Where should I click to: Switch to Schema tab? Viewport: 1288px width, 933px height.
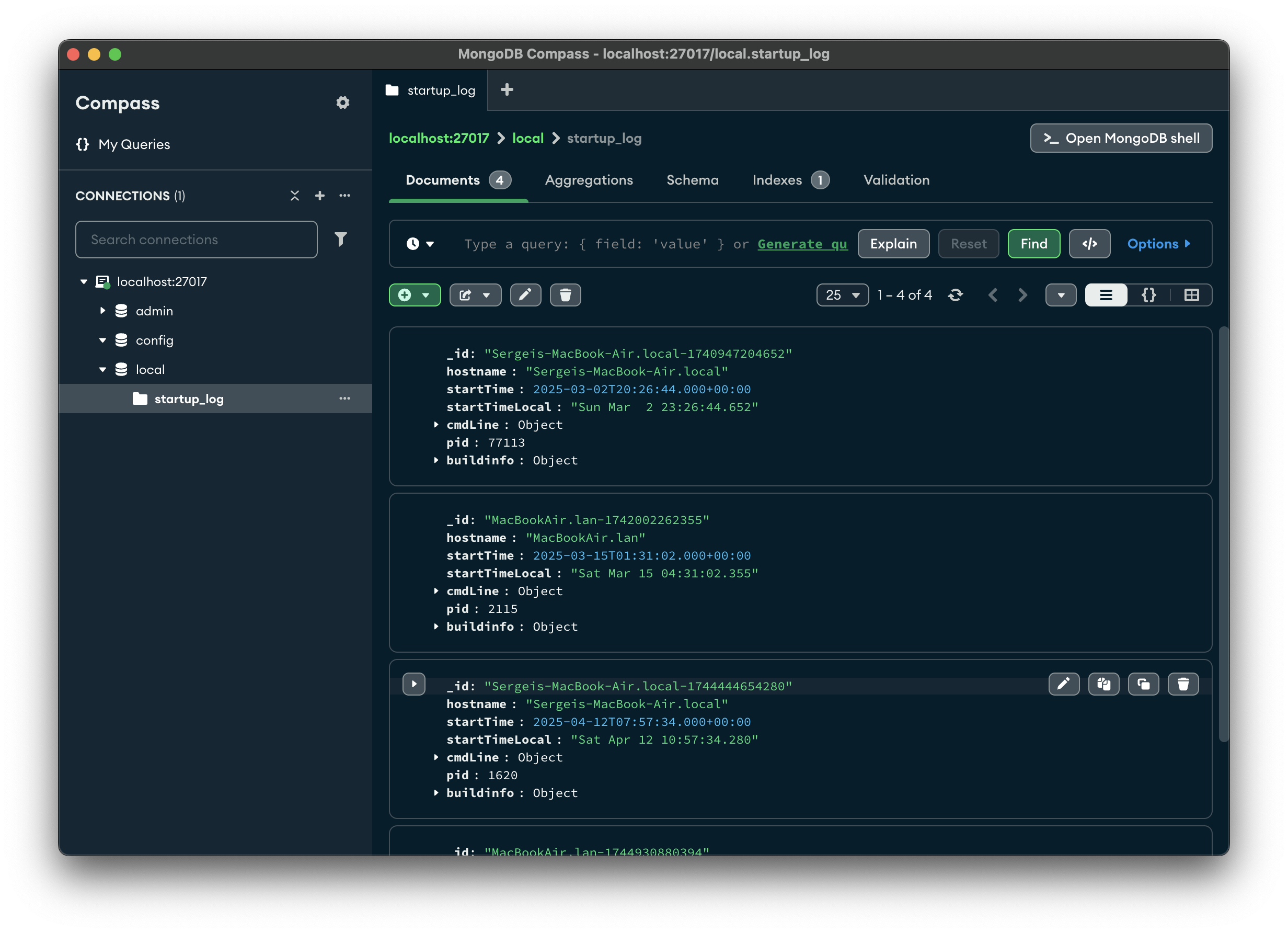point(692,180)
